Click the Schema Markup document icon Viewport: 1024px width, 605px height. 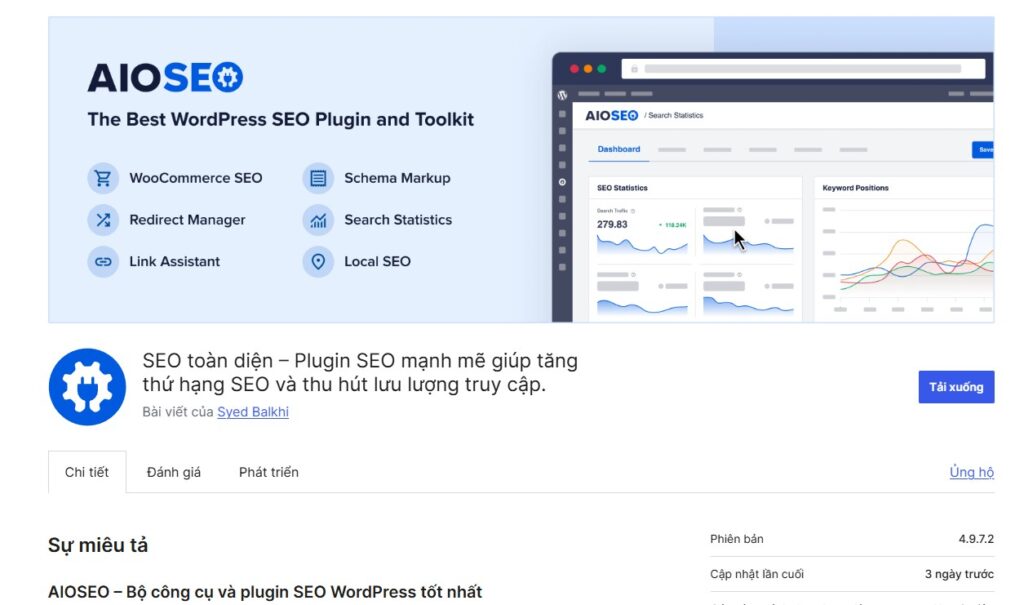coord(318,178)
